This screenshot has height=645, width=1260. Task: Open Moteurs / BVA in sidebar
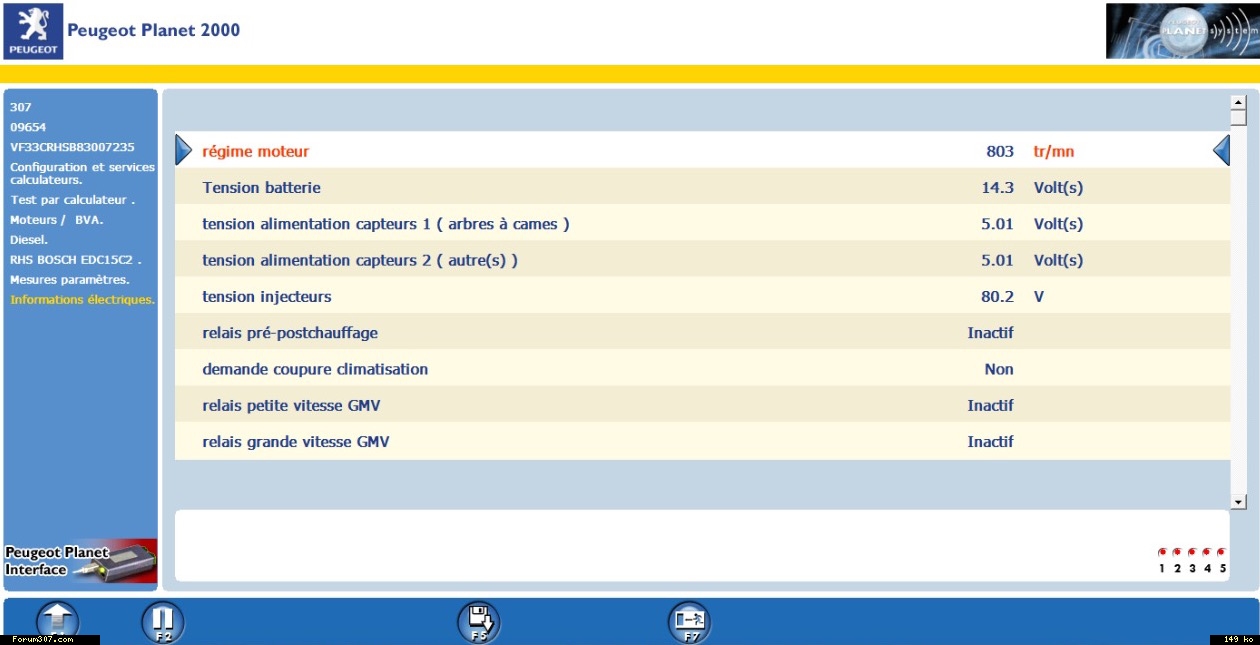[x=57, y=220]
